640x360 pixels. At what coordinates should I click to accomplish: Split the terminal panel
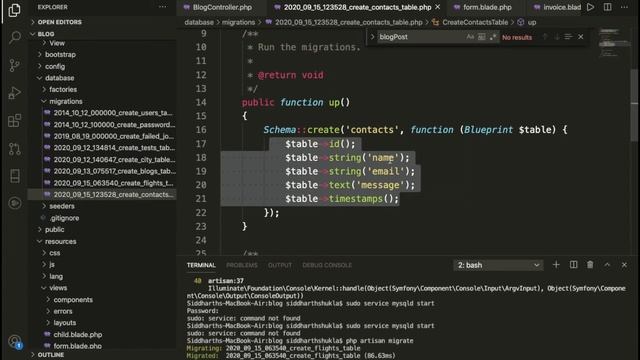(573, 265)
